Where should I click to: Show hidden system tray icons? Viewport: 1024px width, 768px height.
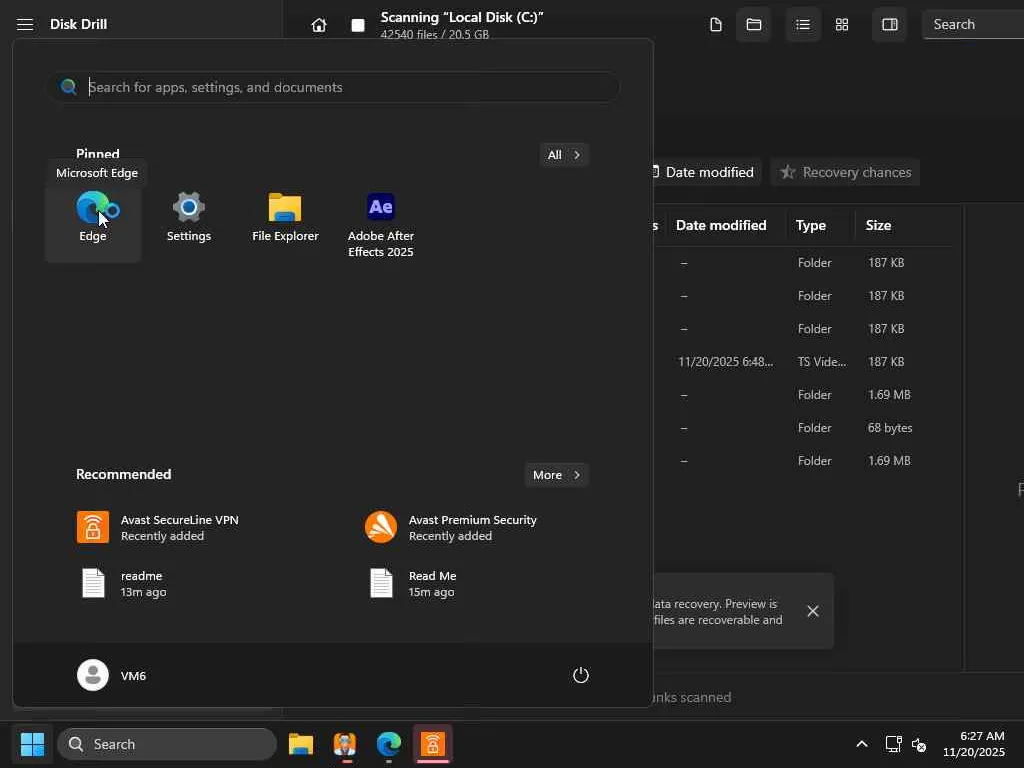(862, 744)
